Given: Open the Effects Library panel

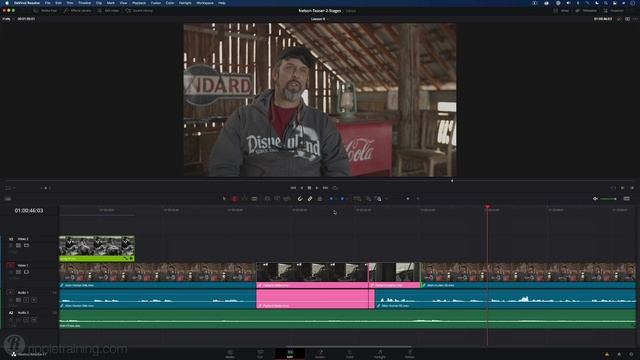Looking at the screenshot, I should point(78,11).
